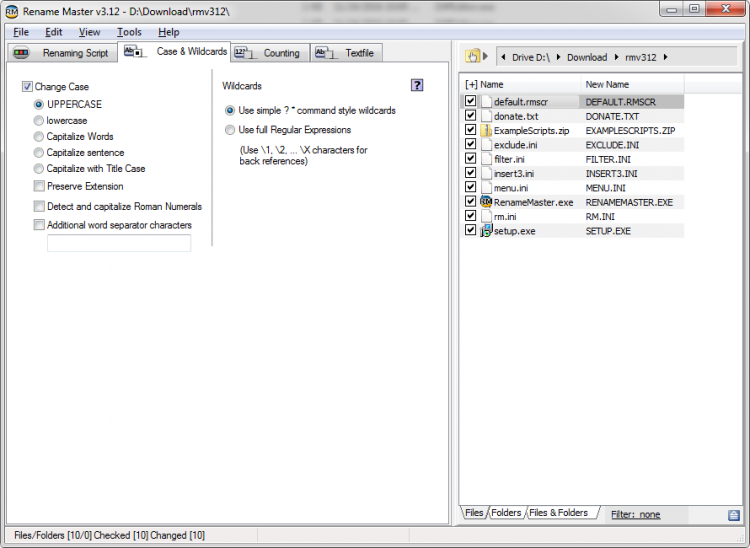Select the UPPERCASE radio option
The width and height of the screenshot is (750, 548).
pos(39,104)
